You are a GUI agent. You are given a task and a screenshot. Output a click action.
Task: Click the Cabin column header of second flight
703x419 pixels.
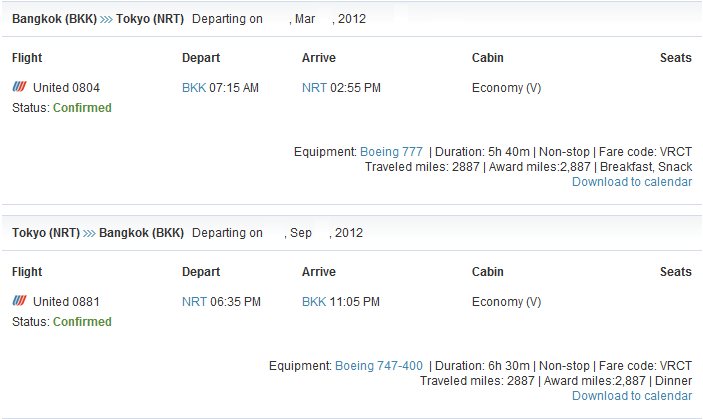tap(487, 272)
